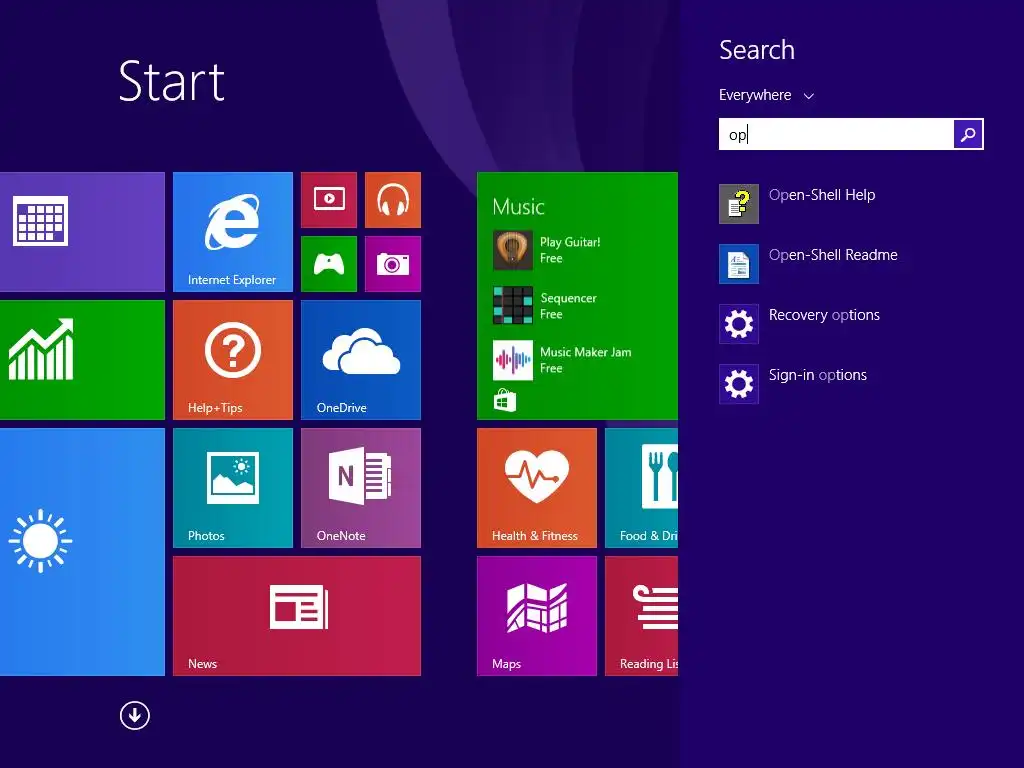The height and width of the screenshot is (768, 1024).
Task: Open the Photos tile
Action: click(232, 488)
